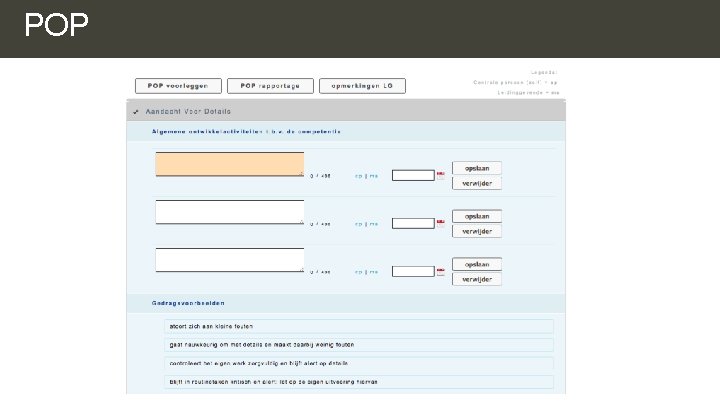The width and height of the screenshot is (720, 405).
Task: Click the cp link in the first row
Action: click(x=359, y=176)
